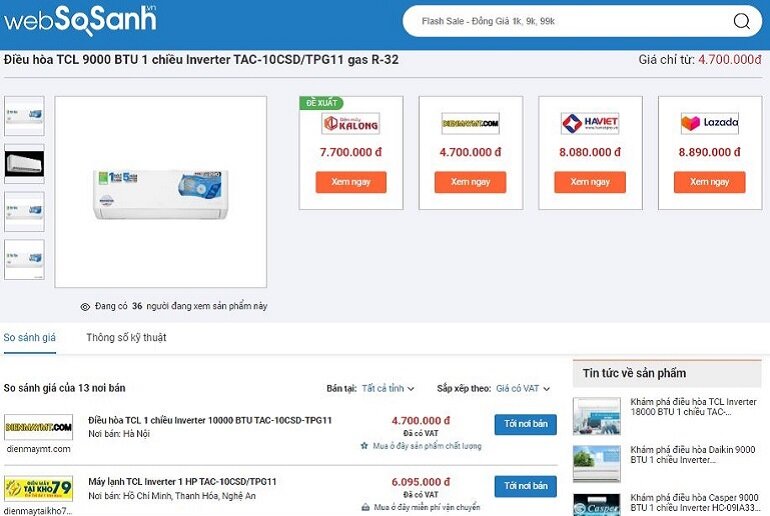Click dienmaymt.com logo in price list

click(38, 427)
